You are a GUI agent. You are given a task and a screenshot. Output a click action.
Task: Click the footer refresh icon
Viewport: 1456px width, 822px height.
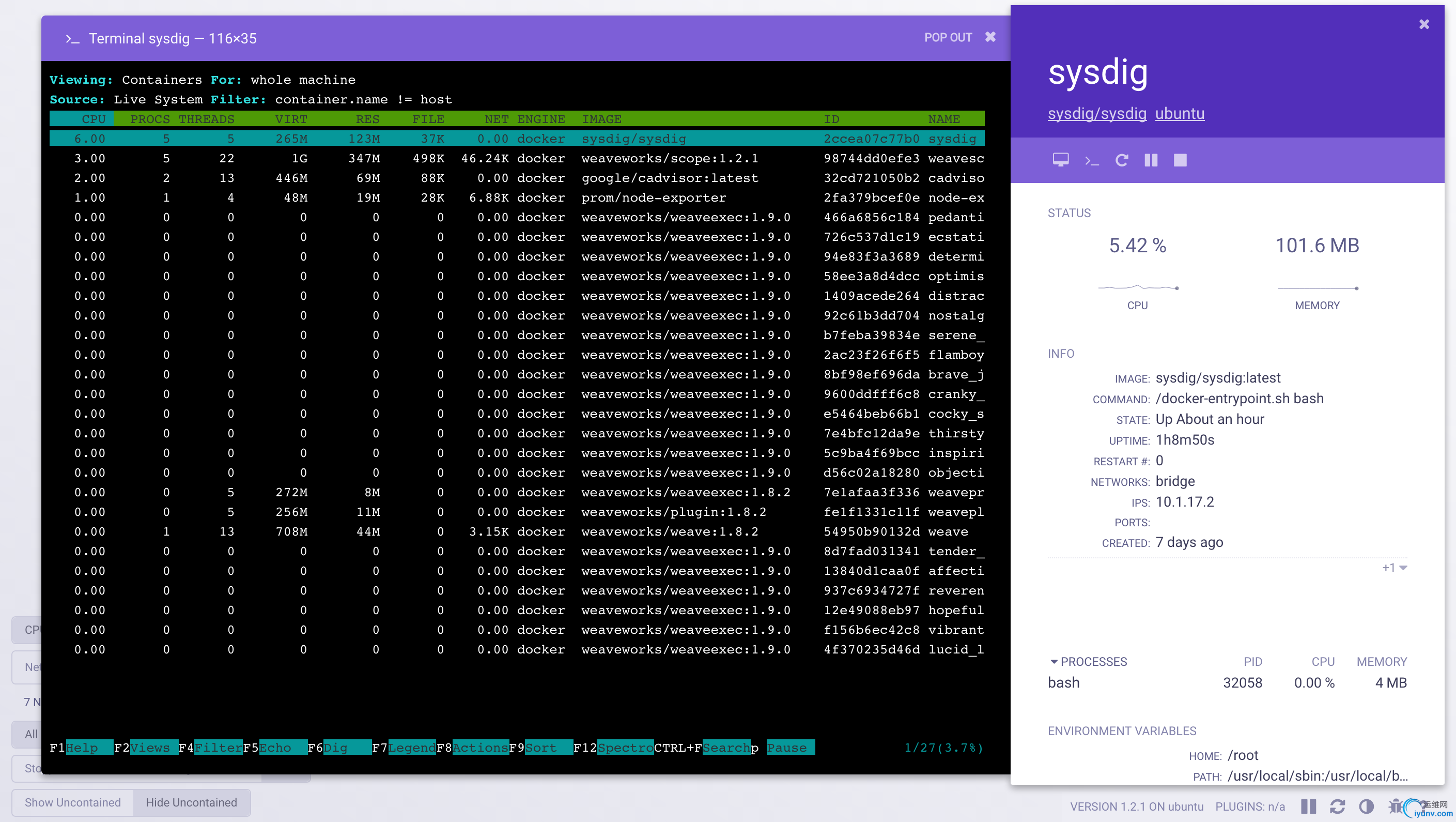1337,806
